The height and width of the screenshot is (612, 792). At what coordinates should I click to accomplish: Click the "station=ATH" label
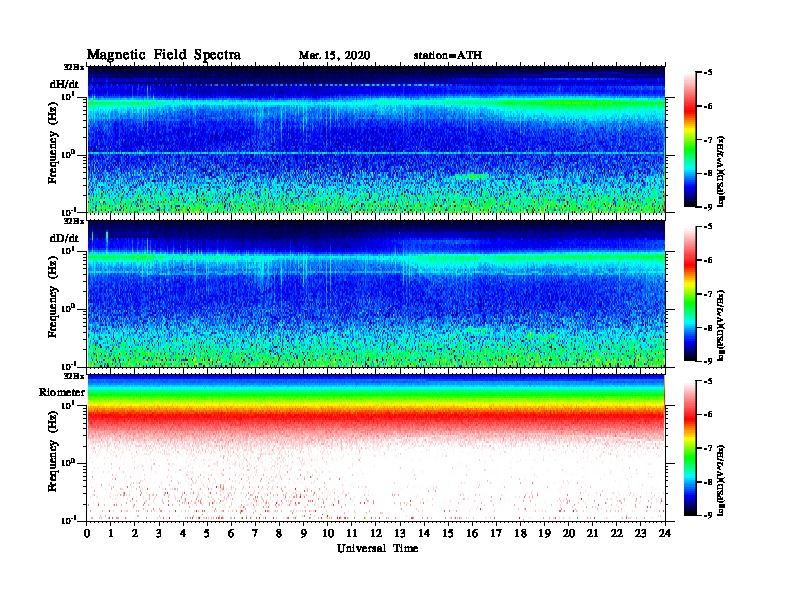(x=448, y=56)
